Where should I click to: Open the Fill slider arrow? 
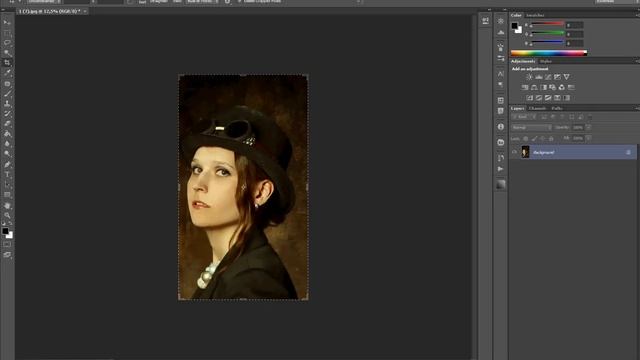tap(589, 139)
